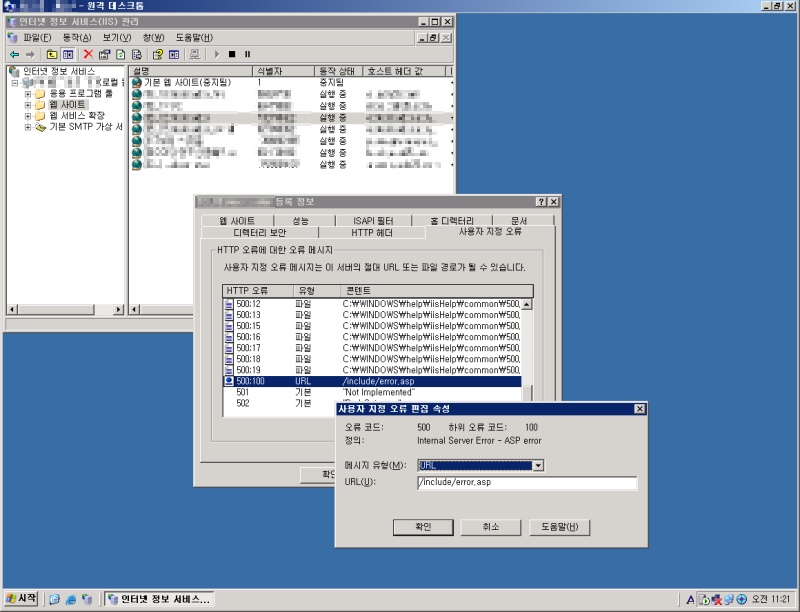The image size is (800, 612).
Task: Click globe icon of the stopped default web site
Action: 137,83
